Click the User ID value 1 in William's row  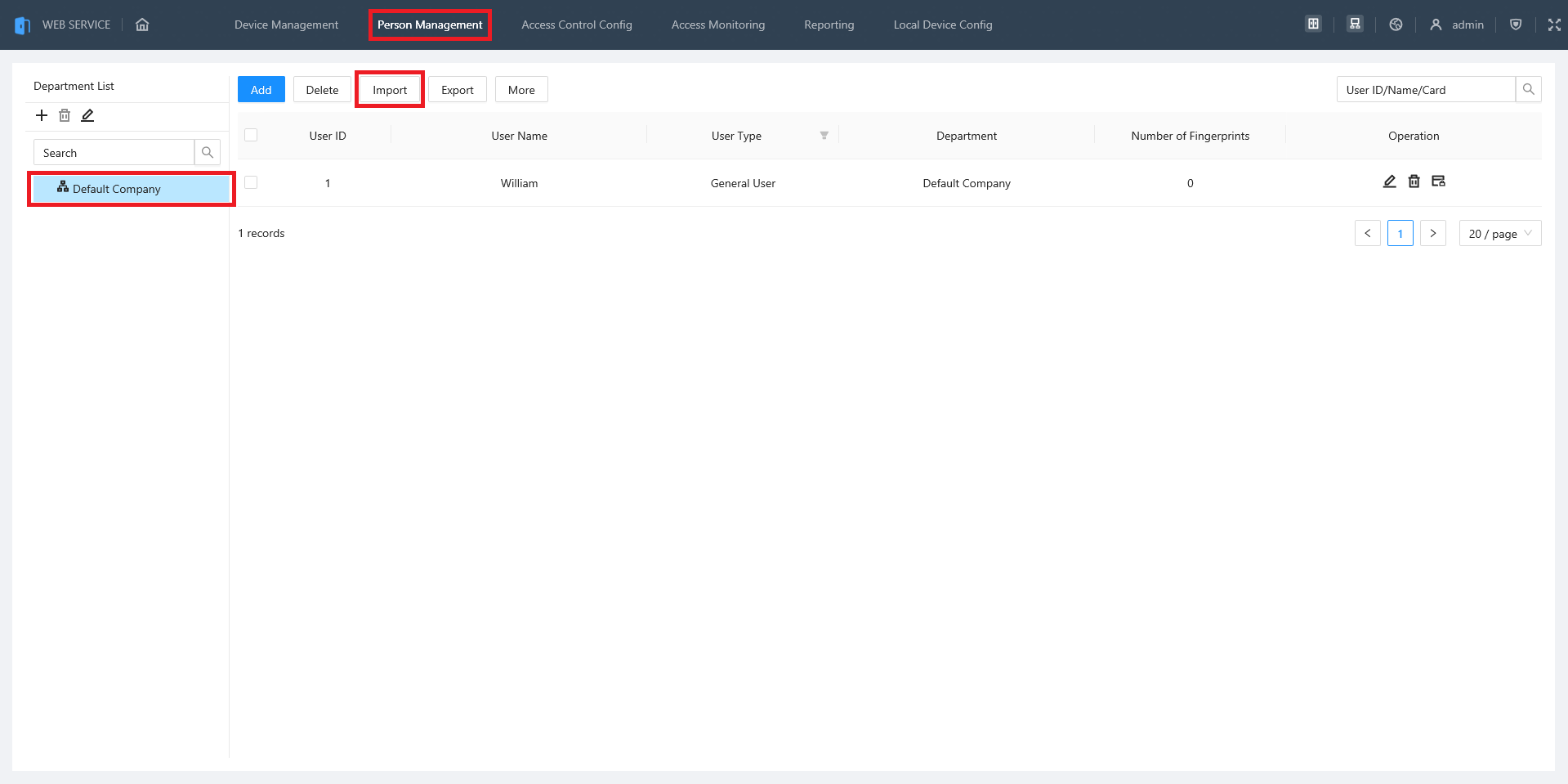point(328,183)
